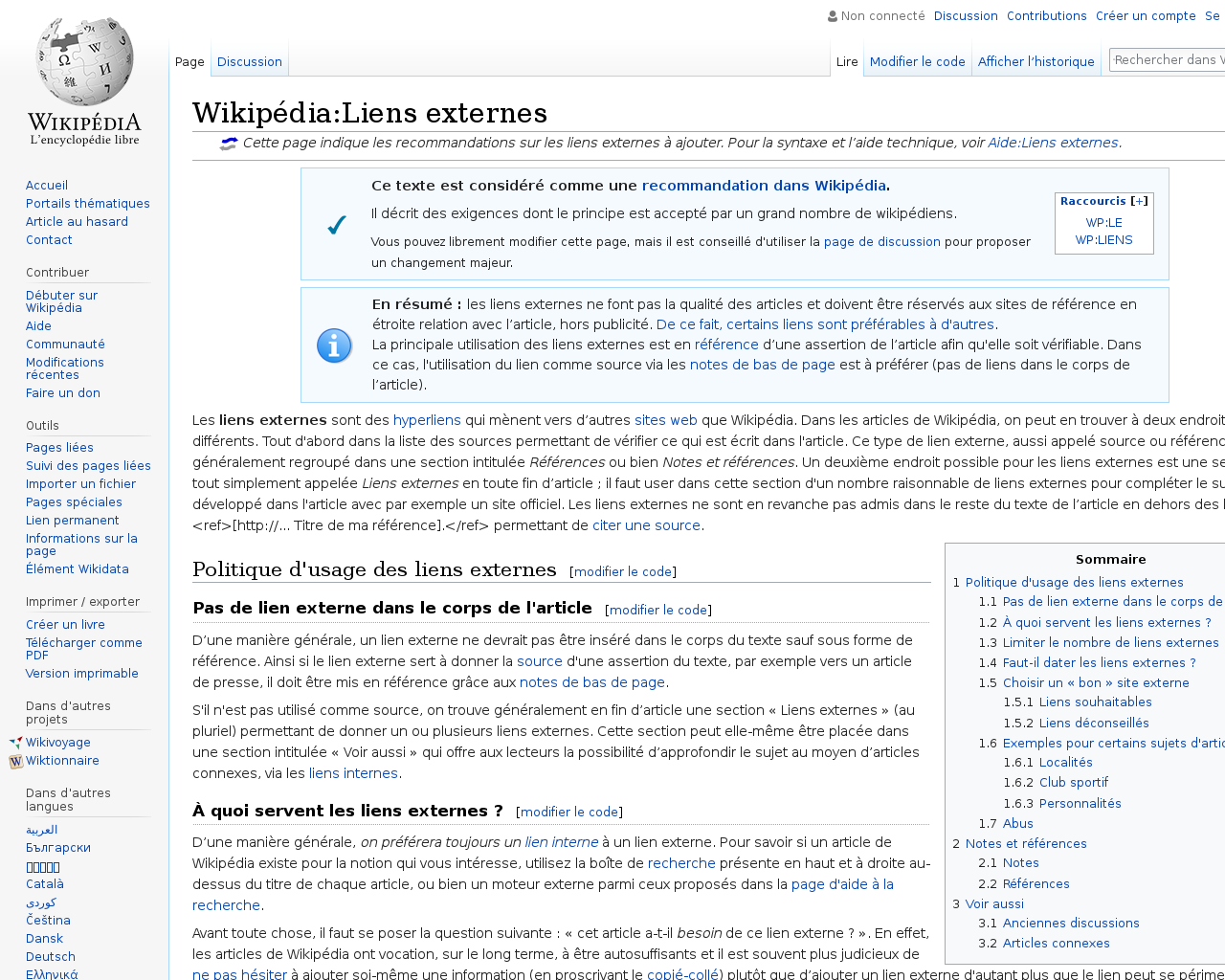1225x980 pixels.
Task: Switch language to Dansk
Action: [45, 939]
